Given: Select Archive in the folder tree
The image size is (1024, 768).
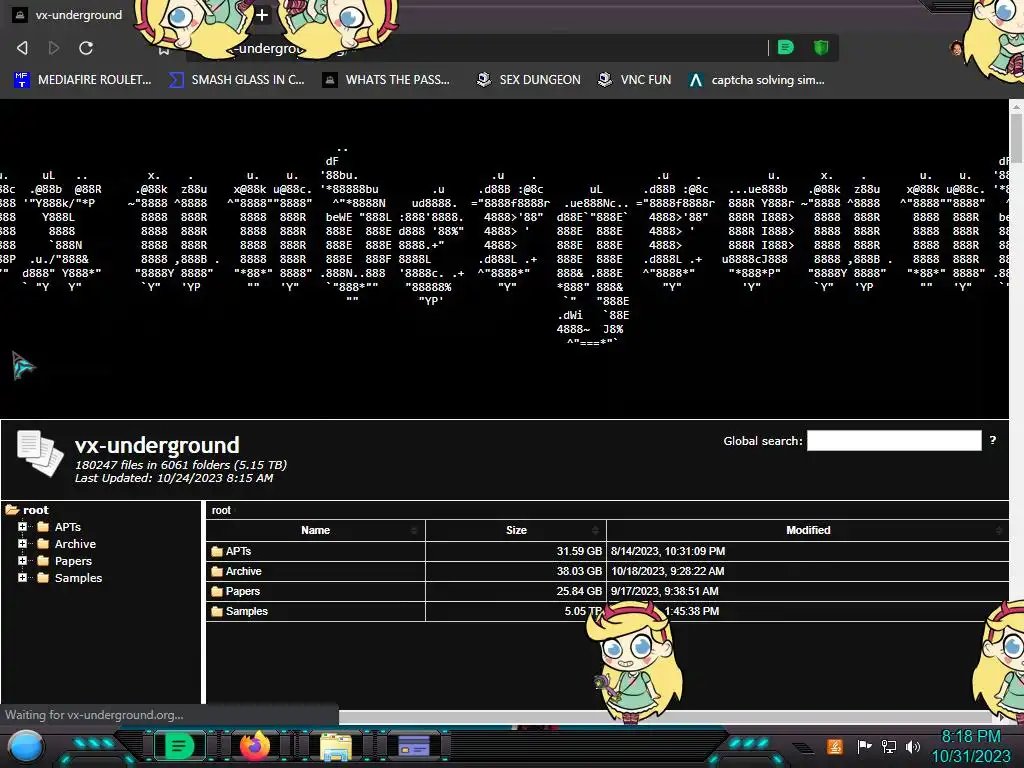Looking at the screenshot, I should pyautogui.click(x=75, y=544).
